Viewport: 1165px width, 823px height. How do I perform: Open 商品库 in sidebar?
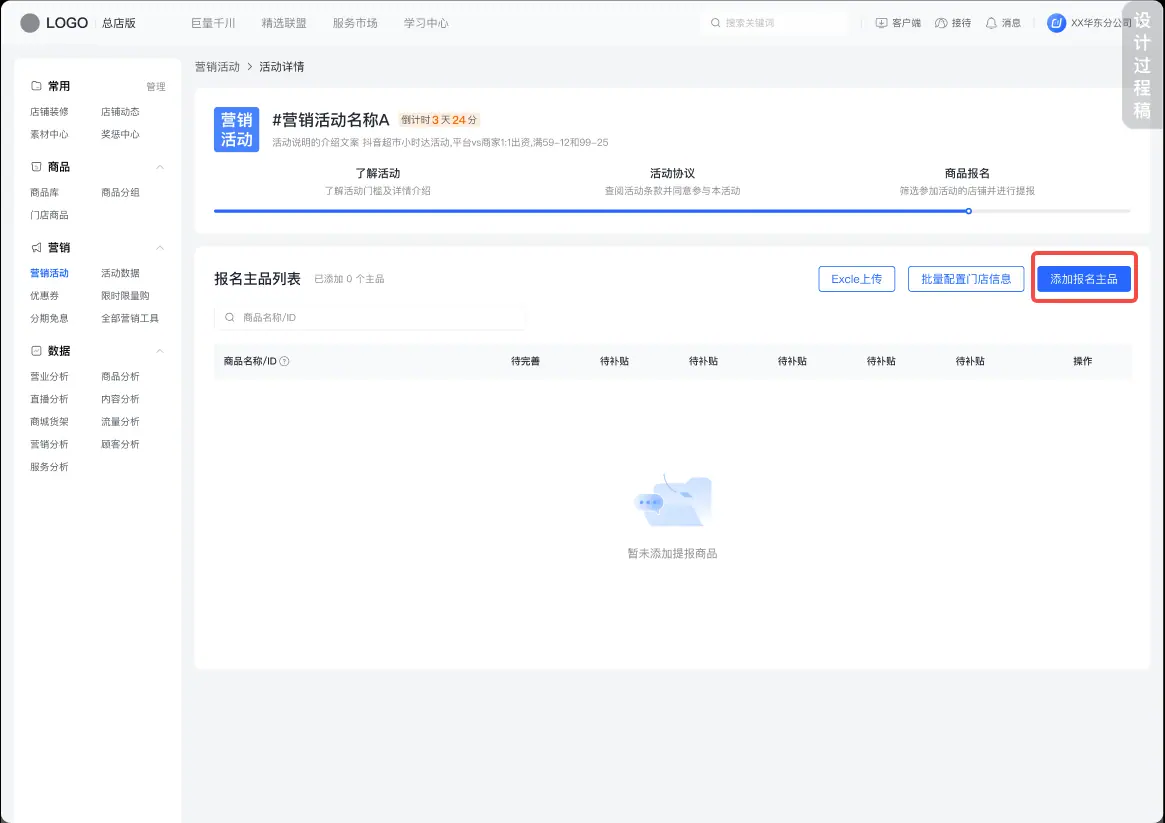[x=45, y=192]
